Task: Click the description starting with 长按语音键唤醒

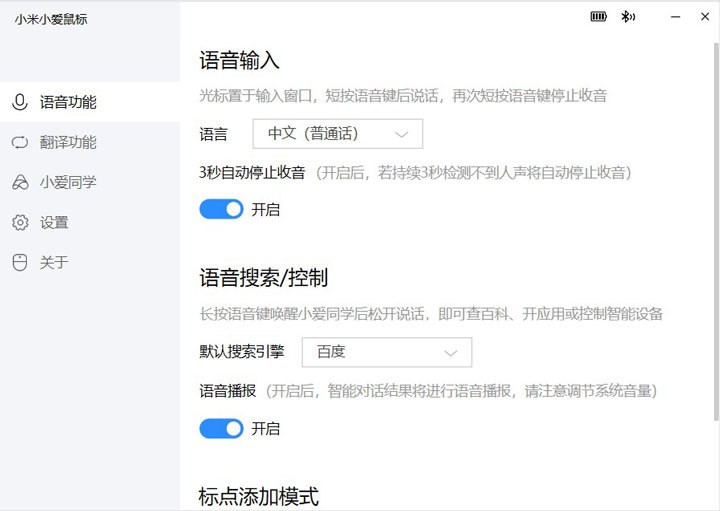Action: pos(431,314)
